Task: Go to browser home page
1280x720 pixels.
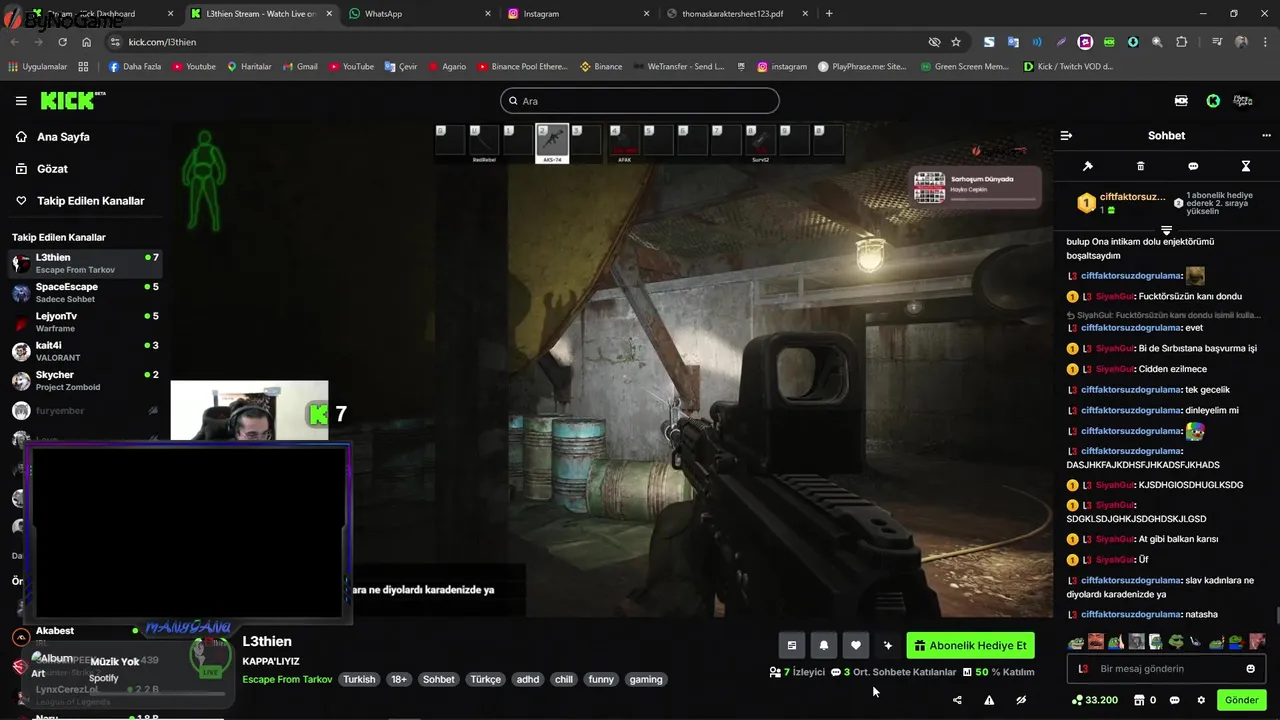Action: [x=87, y=42]
